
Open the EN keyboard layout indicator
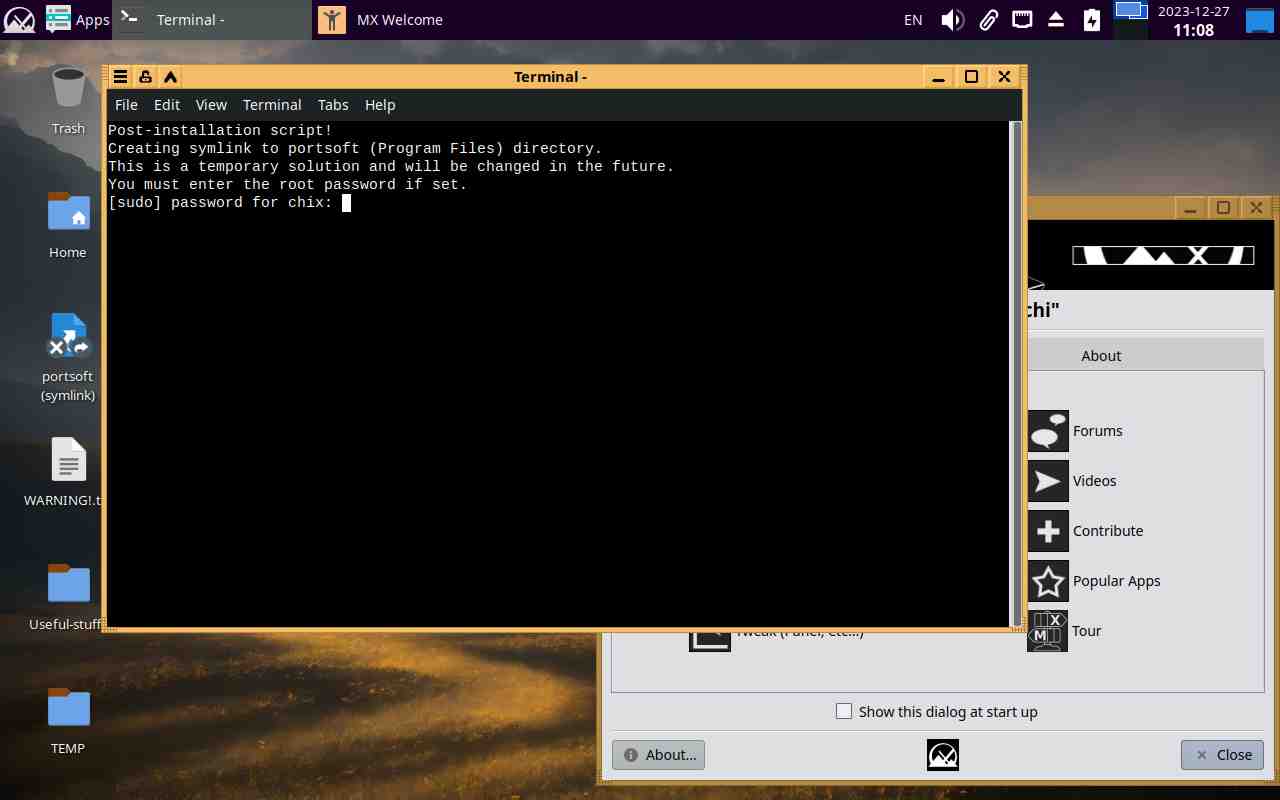coord(913,19)
